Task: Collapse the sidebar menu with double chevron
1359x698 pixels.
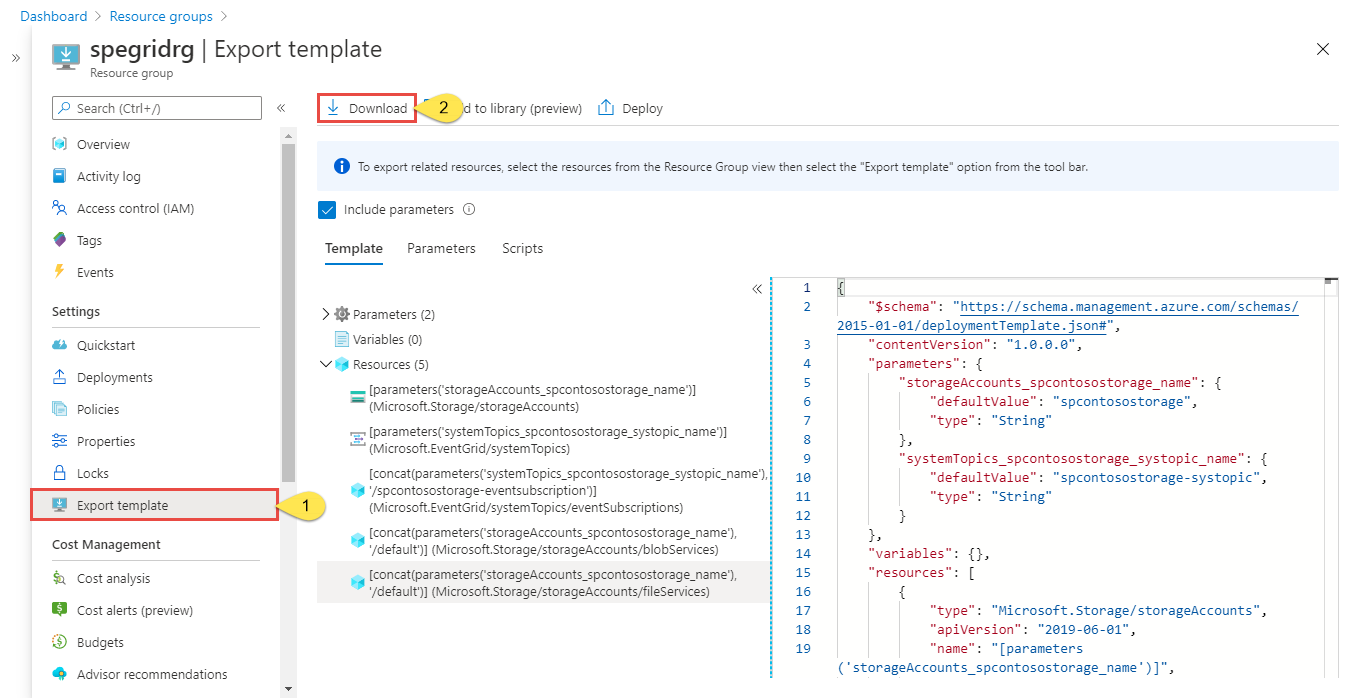Action: tap(281, 108)
